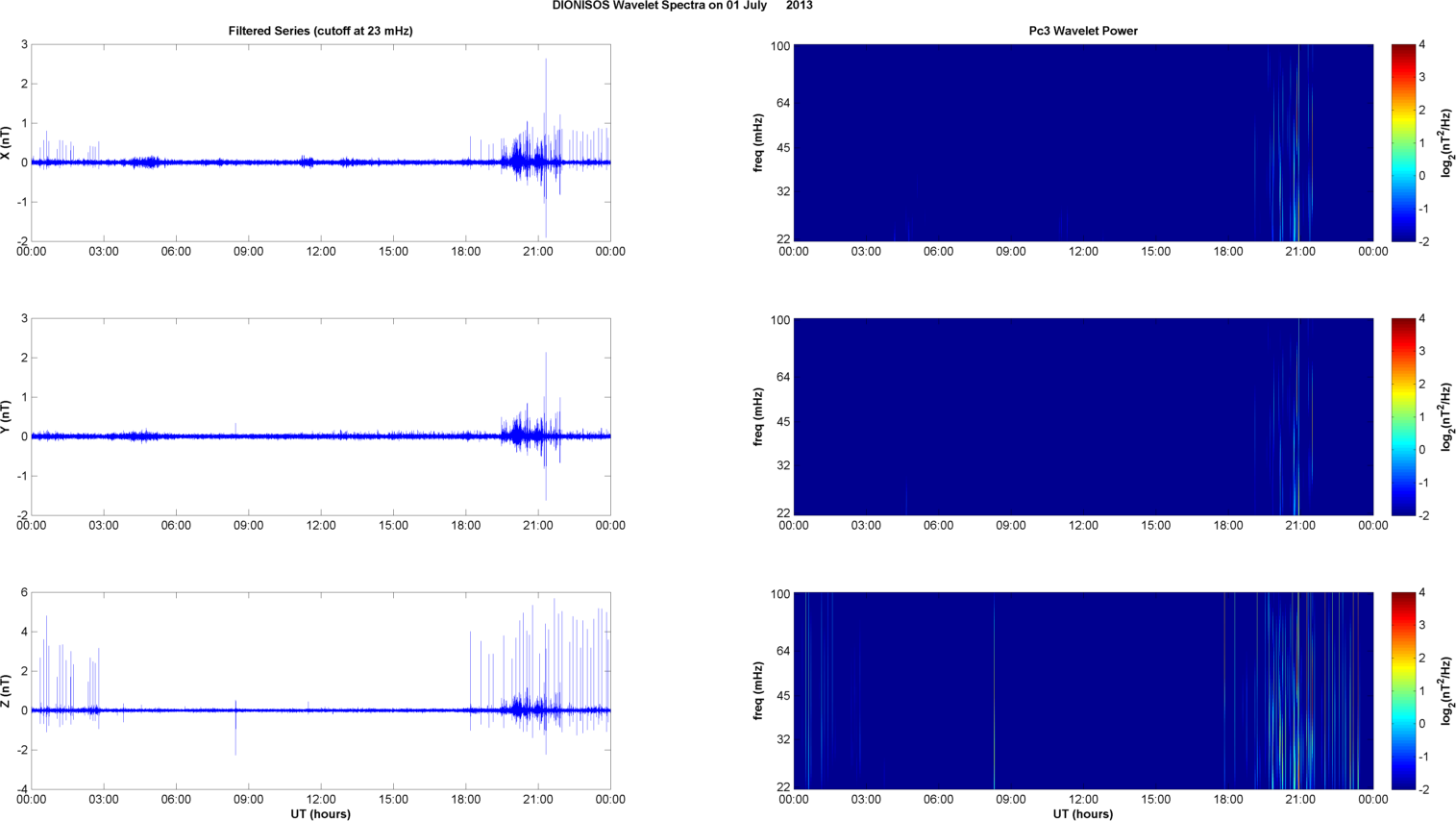Click the 64 frequency tick on top spectrogram
This screenshot has width=1456, height=821.
pyautogui.click(x=783, y=103)
